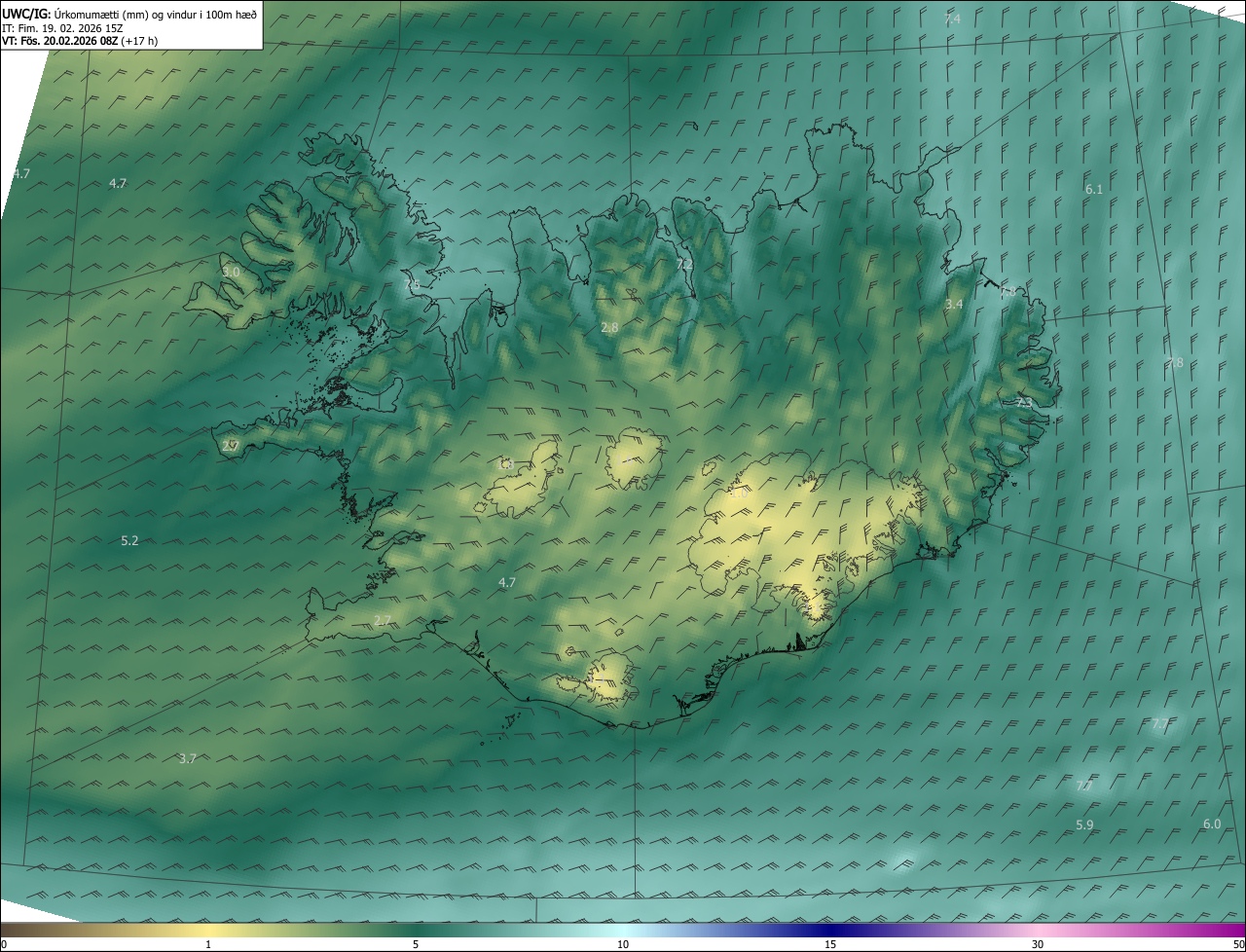Screen dimensions: 1246x952
Task: Click the 6.0 value label
Action: pyautogui.click(x=1212, y=824)
